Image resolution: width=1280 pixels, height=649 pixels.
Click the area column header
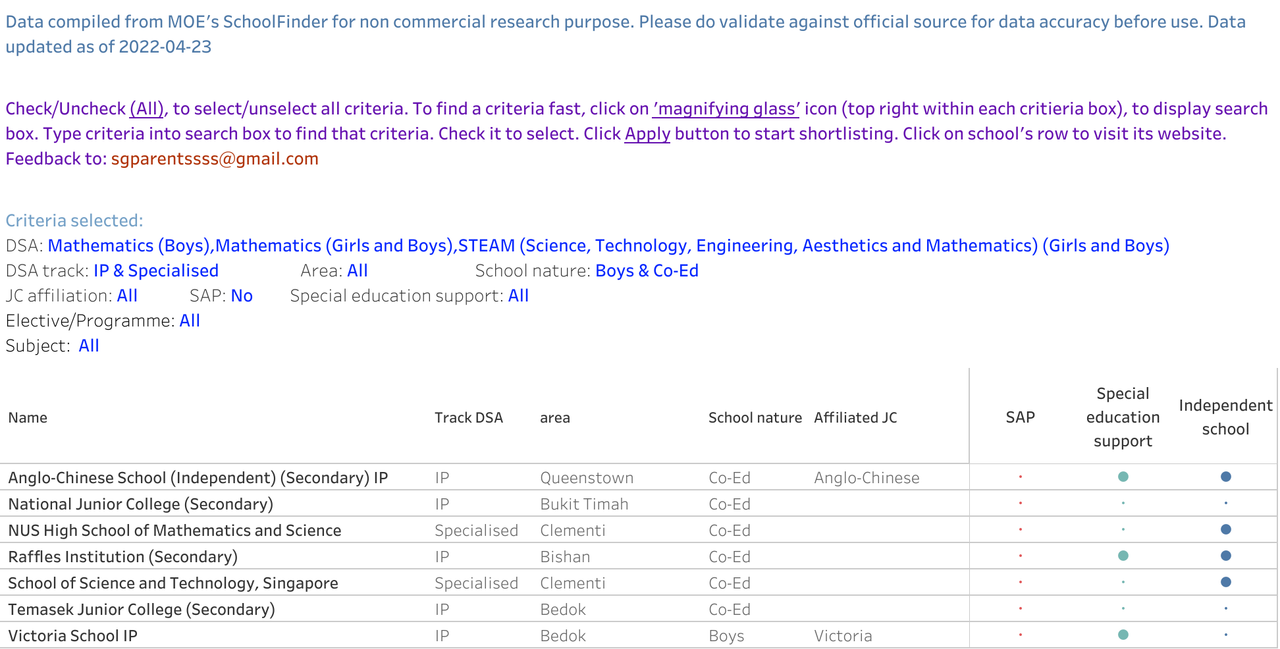tap(555, 418)
